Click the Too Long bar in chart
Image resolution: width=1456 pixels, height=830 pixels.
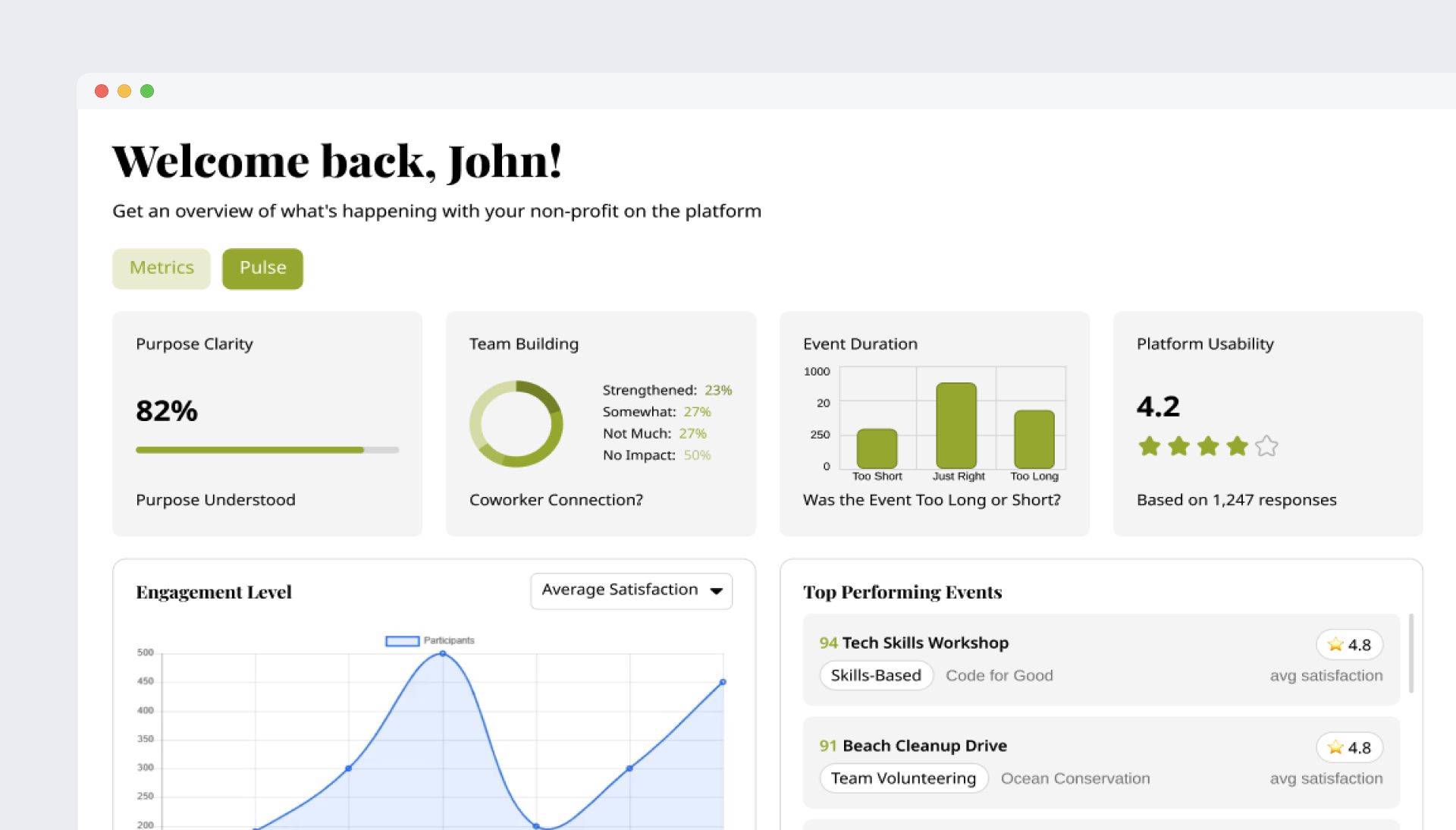(1034, 439)
